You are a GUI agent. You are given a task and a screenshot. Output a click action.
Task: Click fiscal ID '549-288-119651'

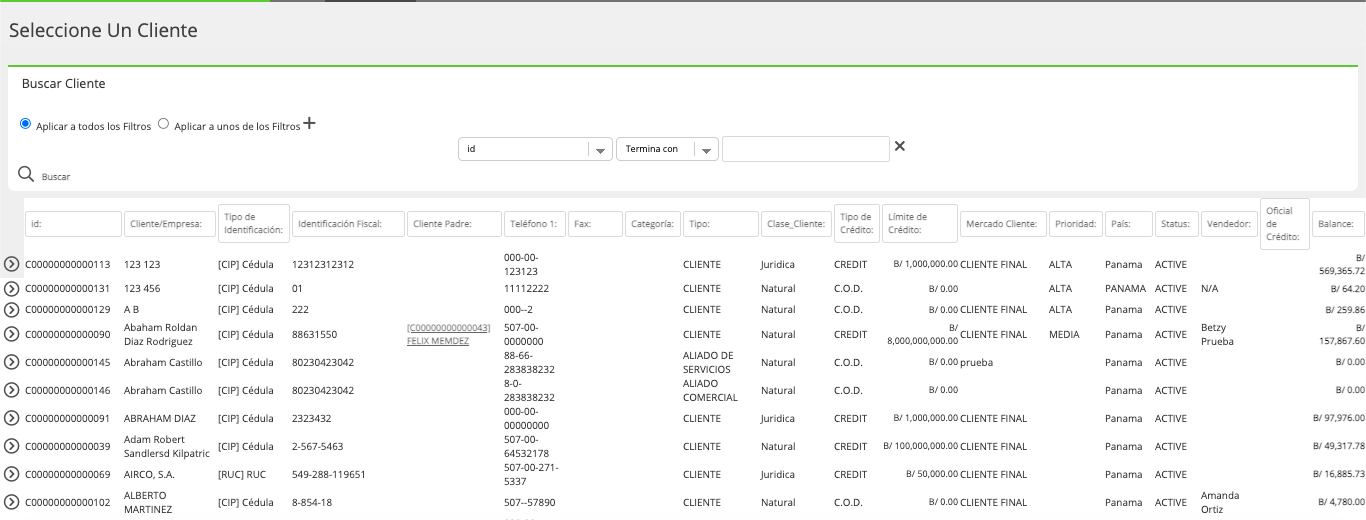329,474
